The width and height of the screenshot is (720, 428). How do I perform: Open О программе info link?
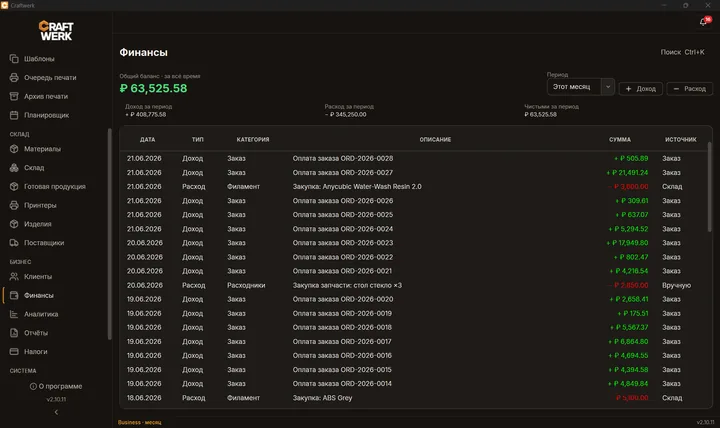(x=56, y=386)
